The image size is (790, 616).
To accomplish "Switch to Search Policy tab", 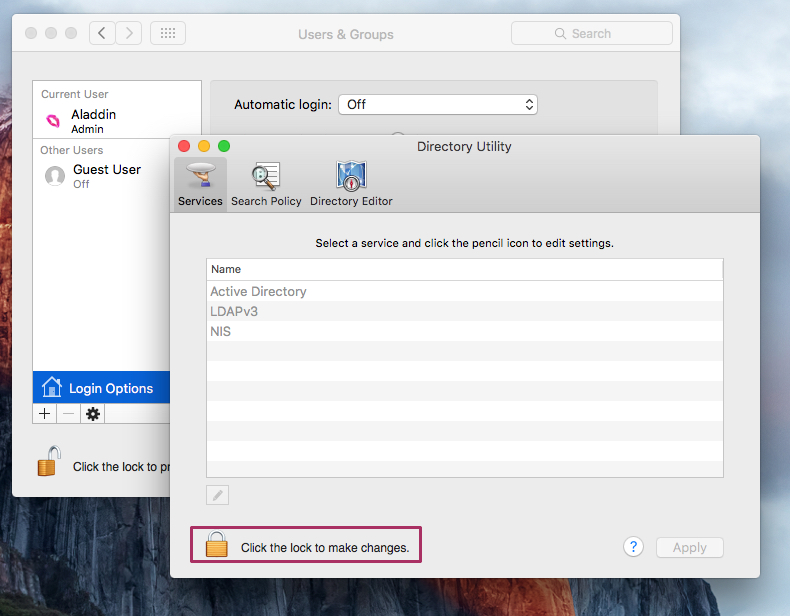I will pyautogui.click(x=266, y=184).
